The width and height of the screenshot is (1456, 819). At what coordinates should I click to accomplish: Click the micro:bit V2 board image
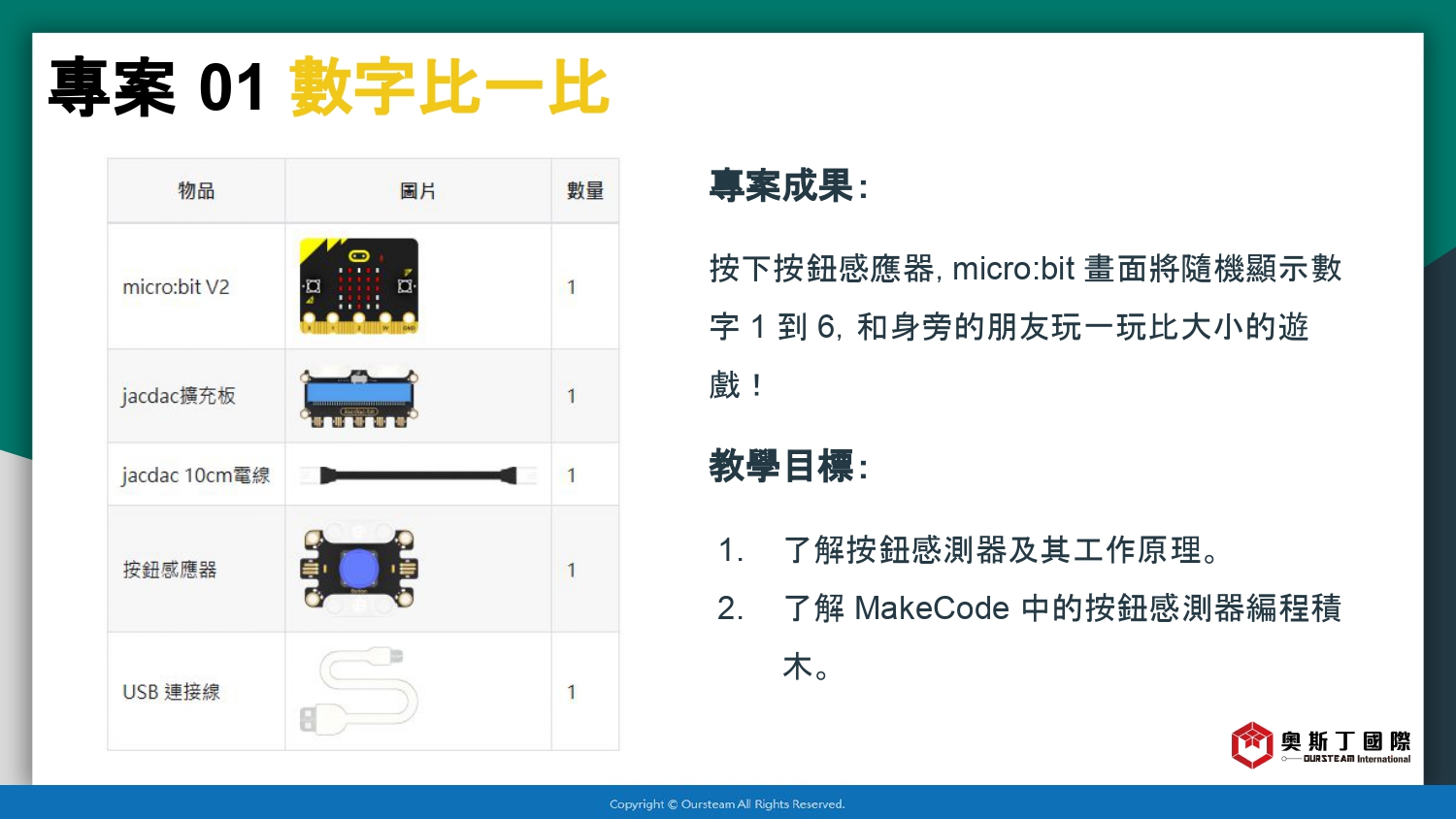(x=359, y=286)
